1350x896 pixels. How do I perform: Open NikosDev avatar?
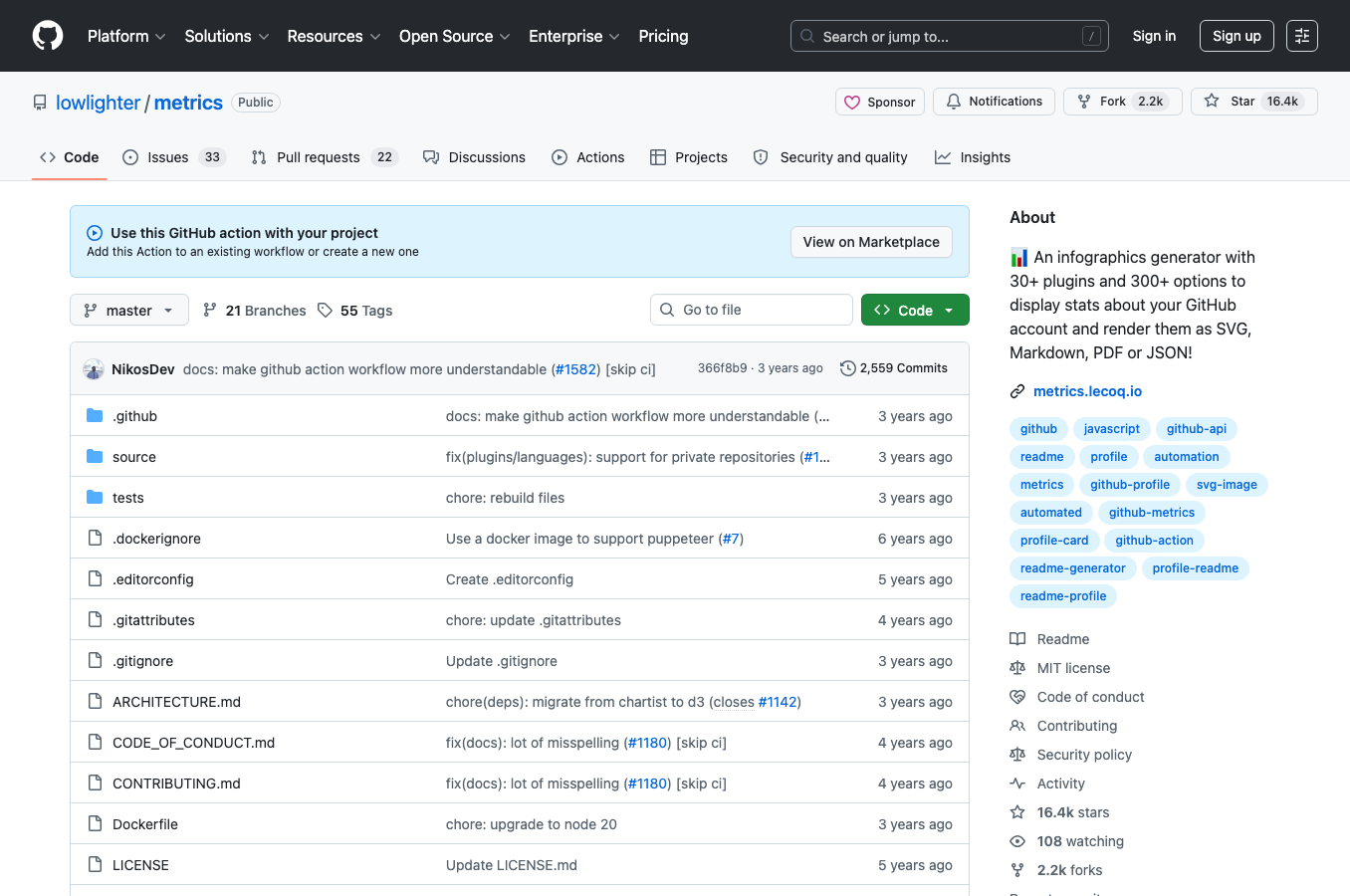[x=94, y=369]
